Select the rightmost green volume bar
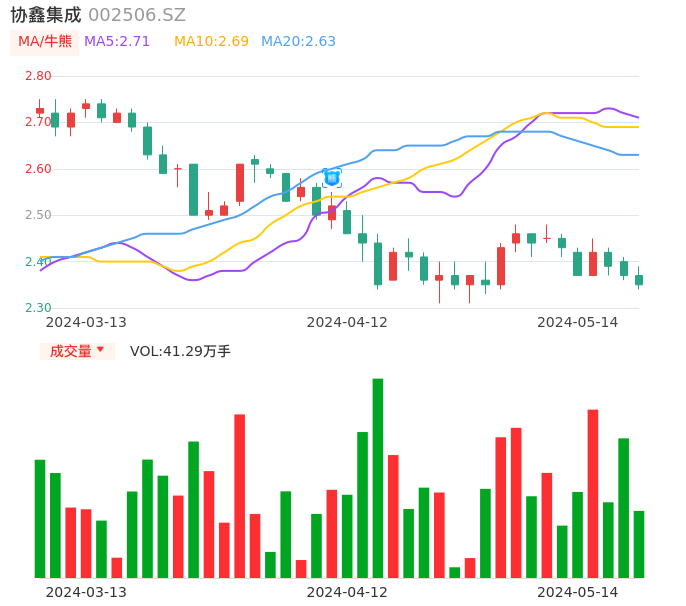 (639, 544)
